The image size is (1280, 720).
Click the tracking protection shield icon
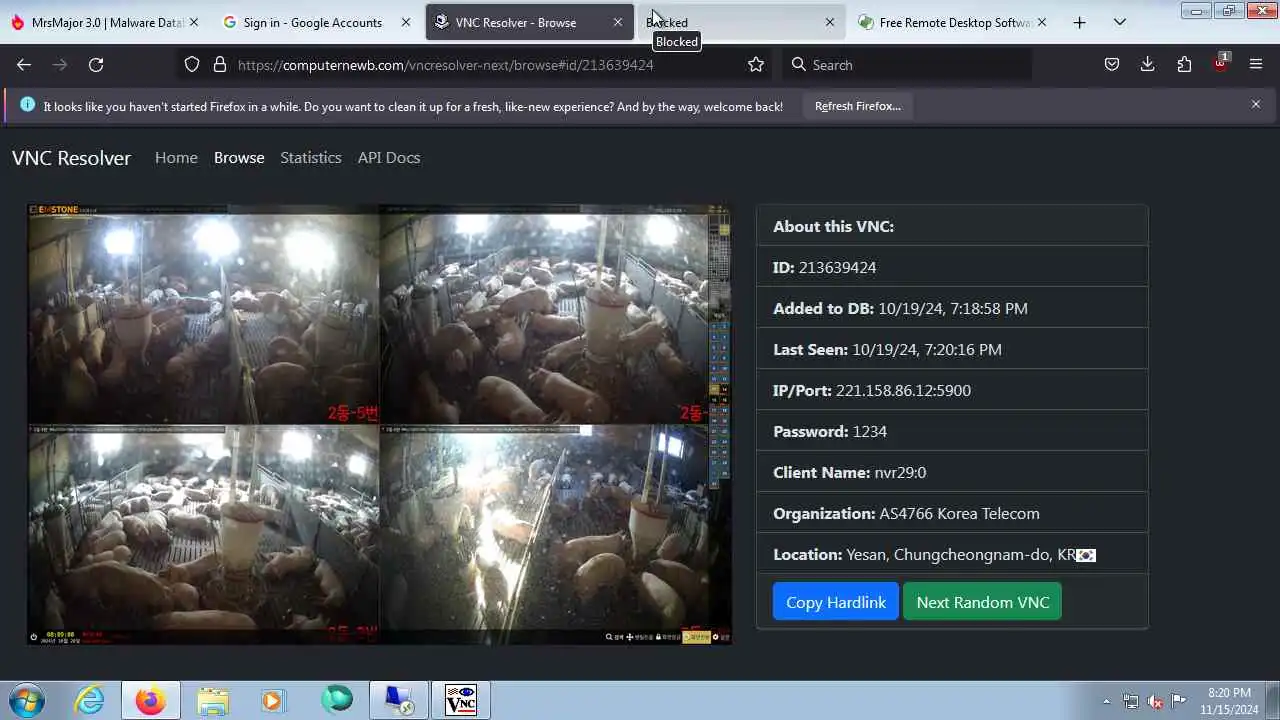(192, 64)
